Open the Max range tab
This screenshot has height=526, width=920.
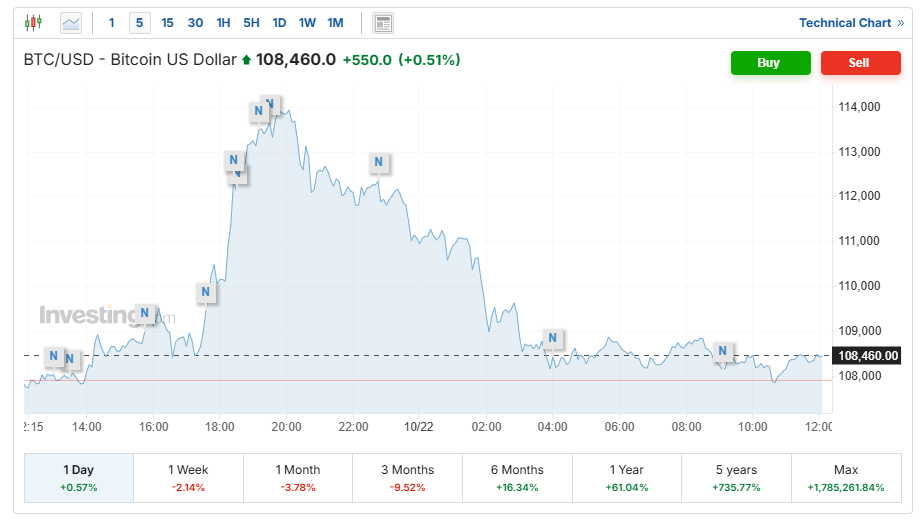845,477
